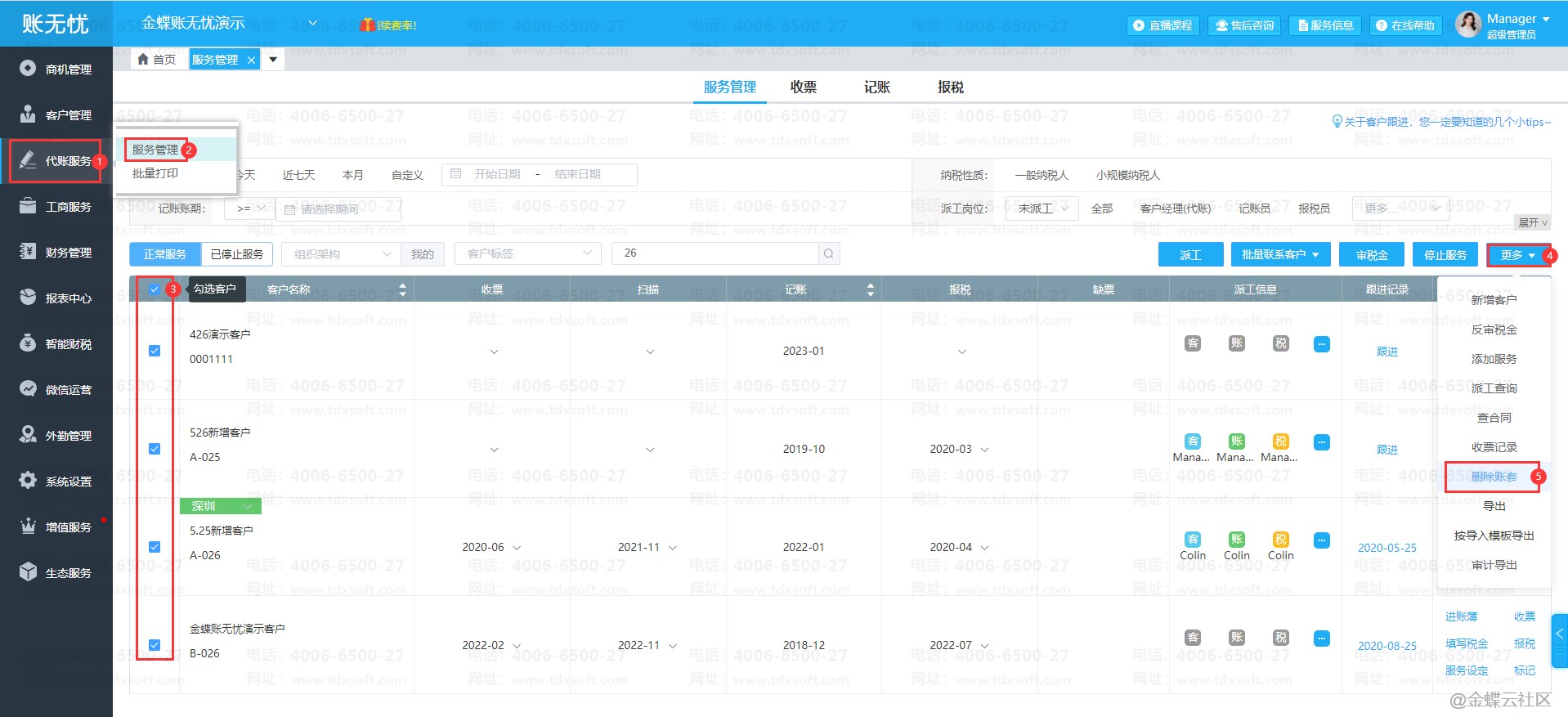Close the 服务管理 tab

pyautogui.click(x=251, y=60)
